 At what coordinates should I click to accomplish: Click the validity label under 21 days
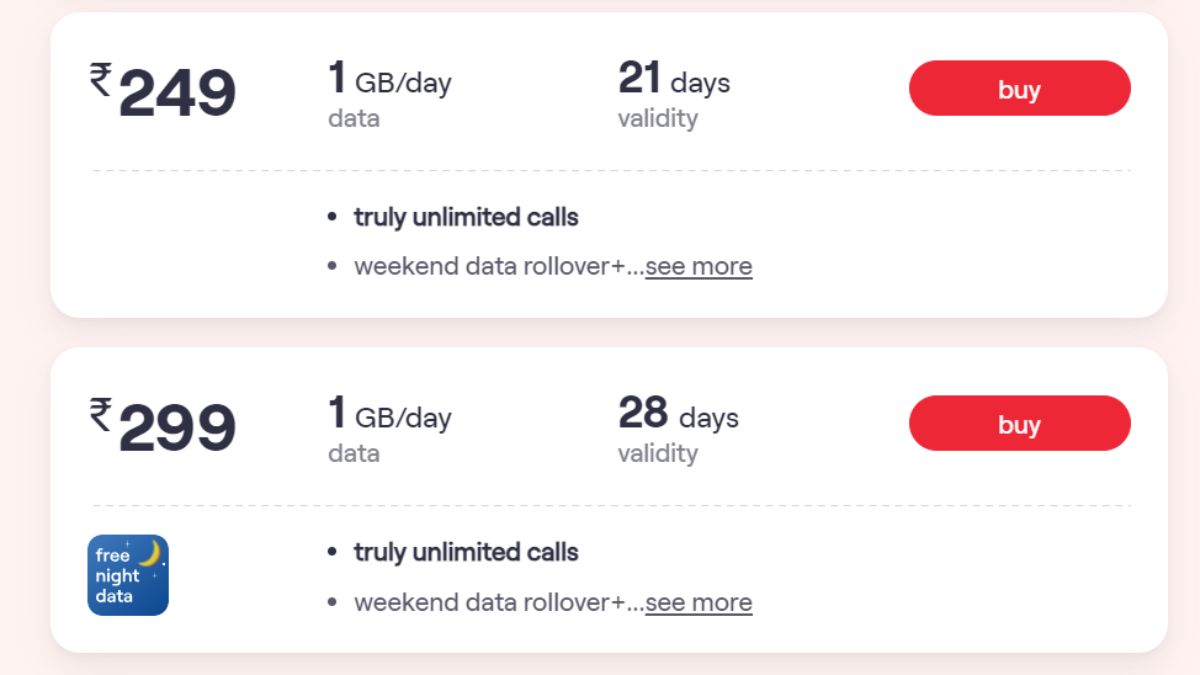coord(657,118)
